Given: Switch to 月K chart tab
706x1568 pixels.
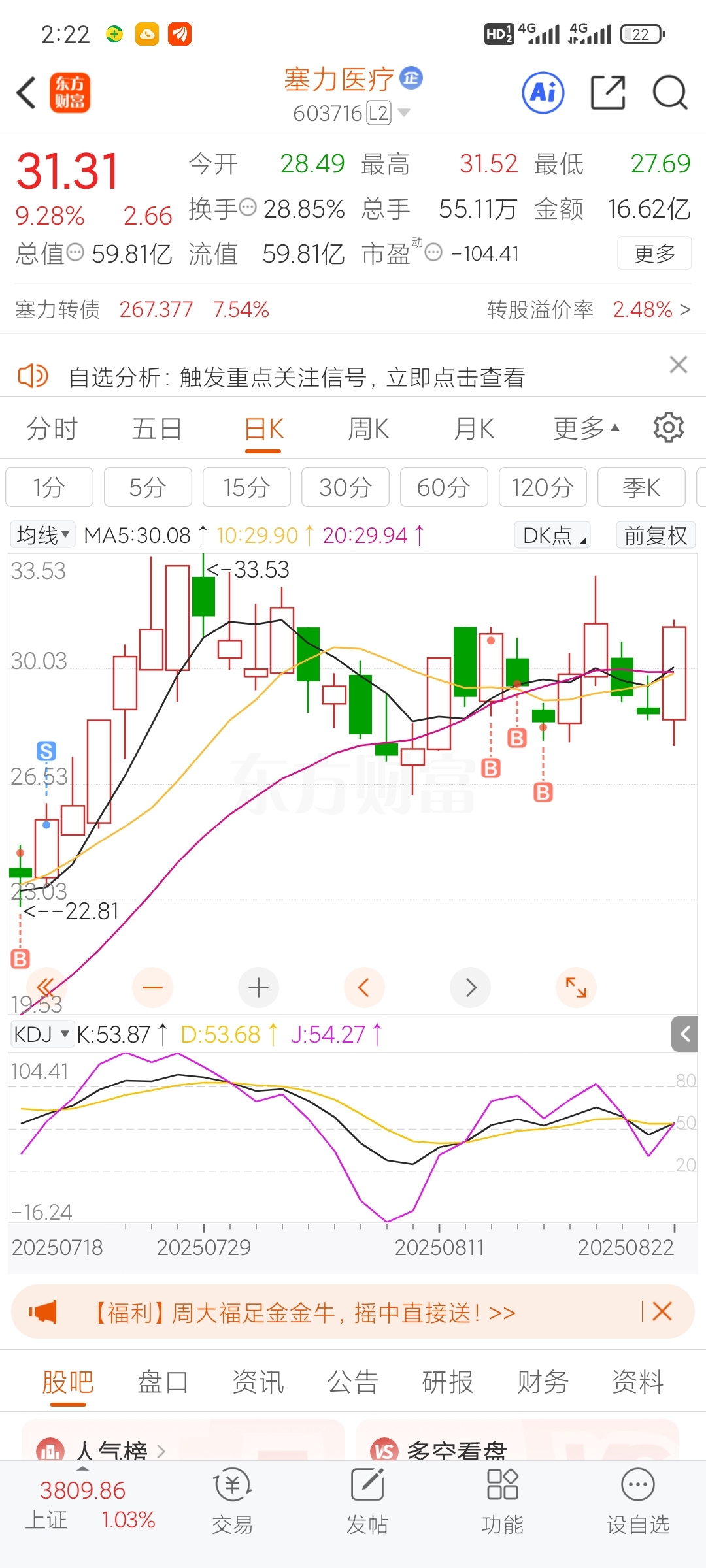Looking at the screenshot, I should [x=474, y=429].
